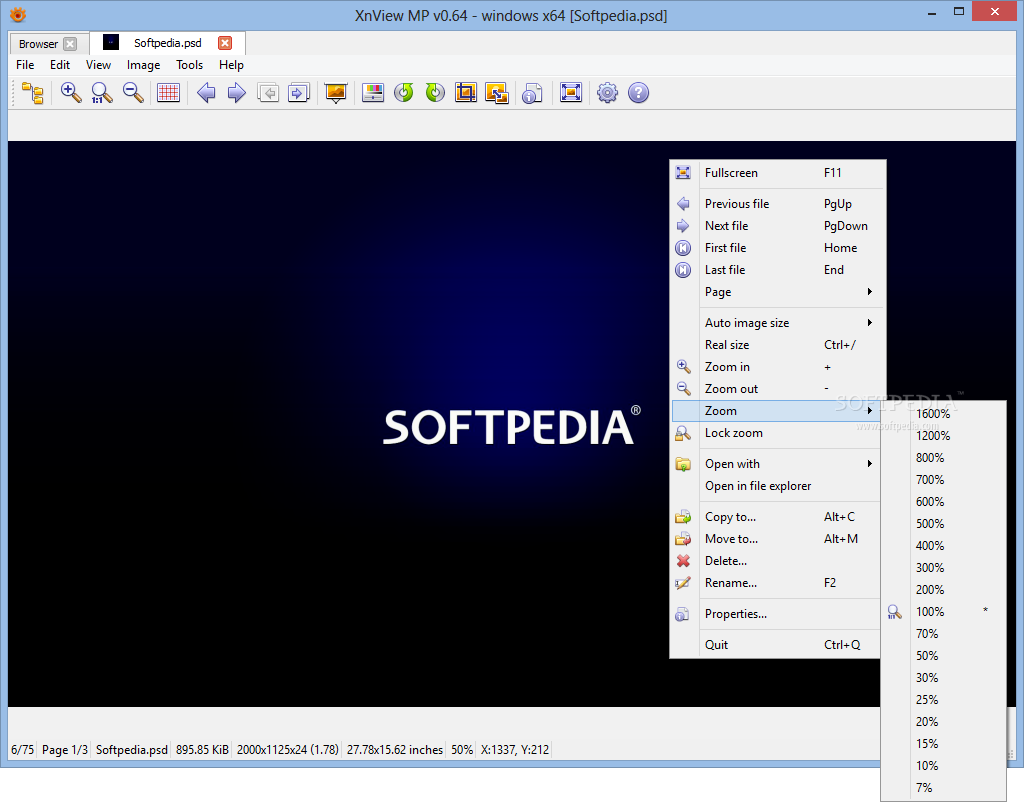Choose Previous file in context menu
Screen dimensions: 1024x802
(778, 204)
